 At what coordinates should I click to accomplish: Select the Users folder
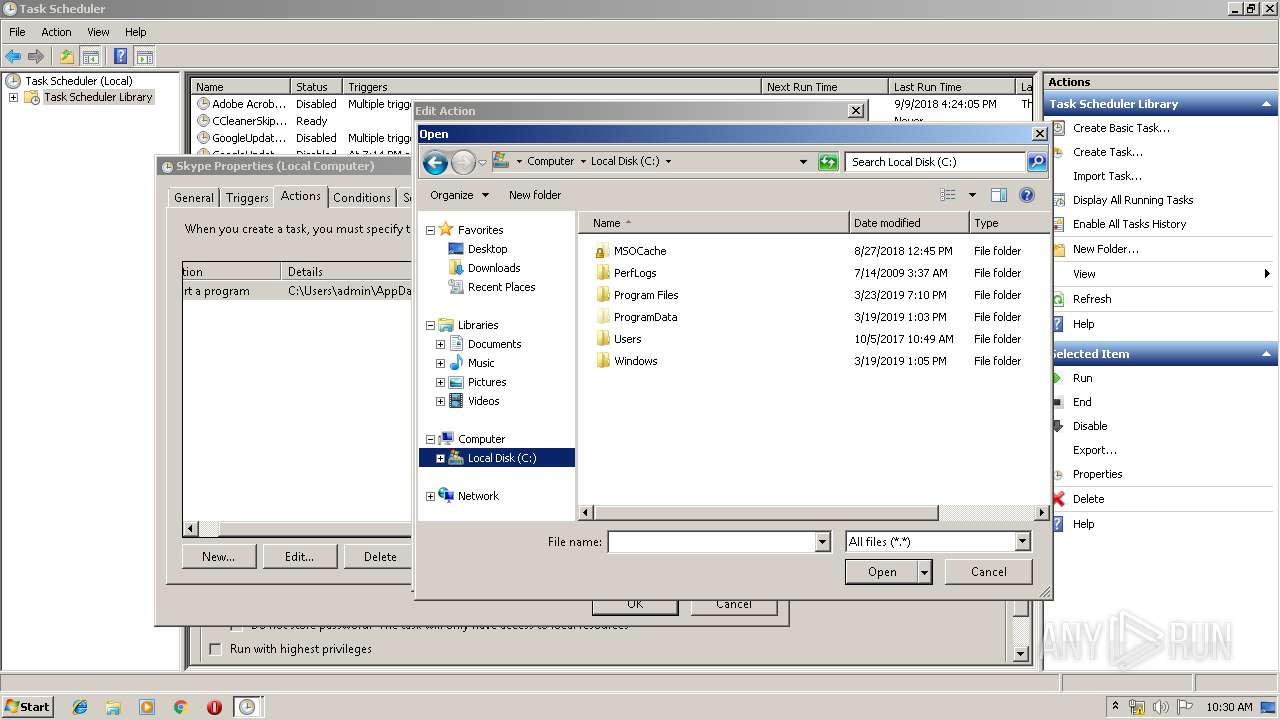click(x=618, y=339)
